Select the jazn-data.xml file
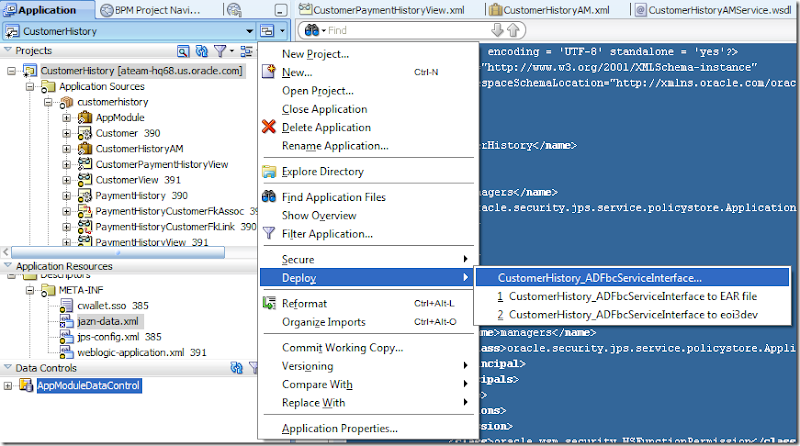 [x=108, y=321]
